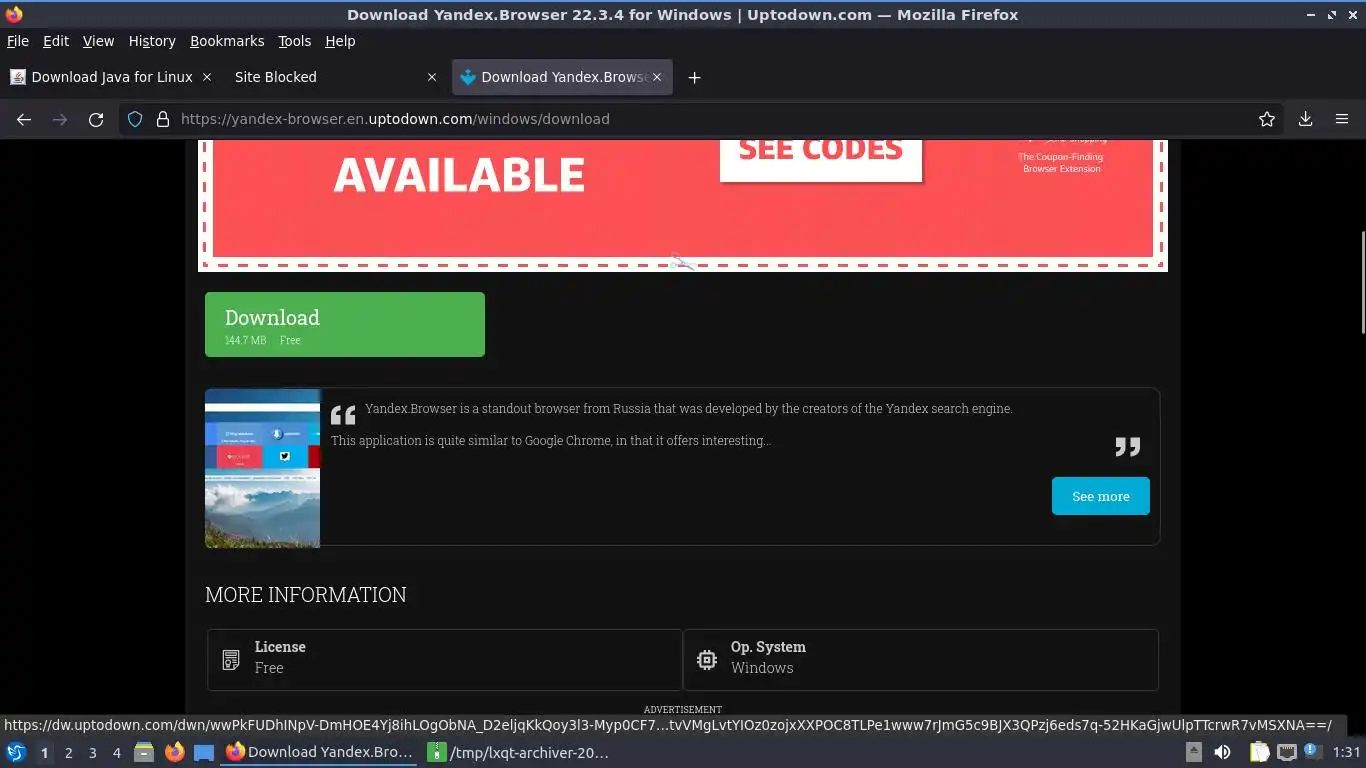1366x768 pixels.
Task: Click the License document icon
Action: [x=231, y=660]
